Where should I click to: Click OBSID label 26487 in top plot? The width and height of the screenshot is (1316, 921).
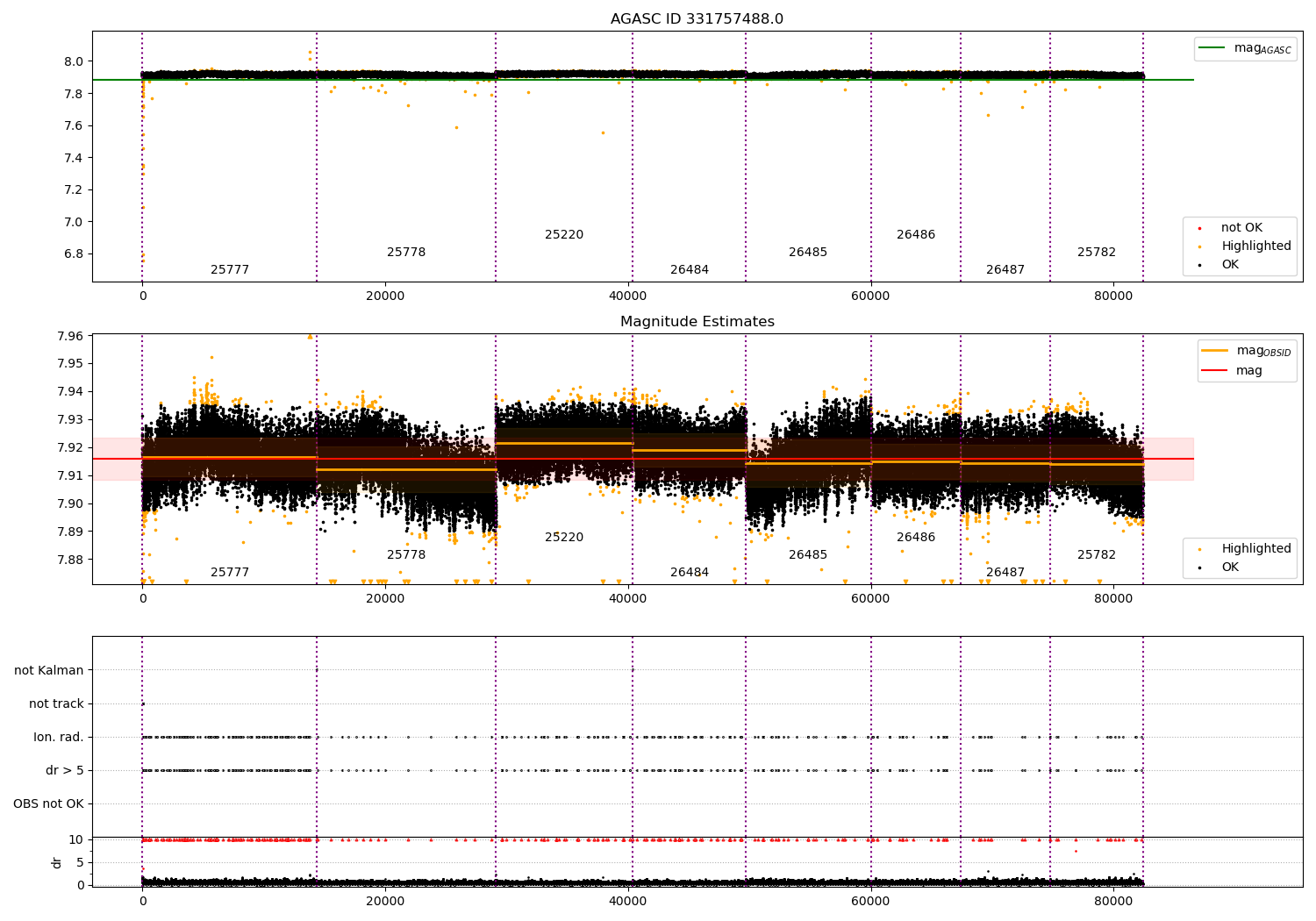tap(1005, 270)
